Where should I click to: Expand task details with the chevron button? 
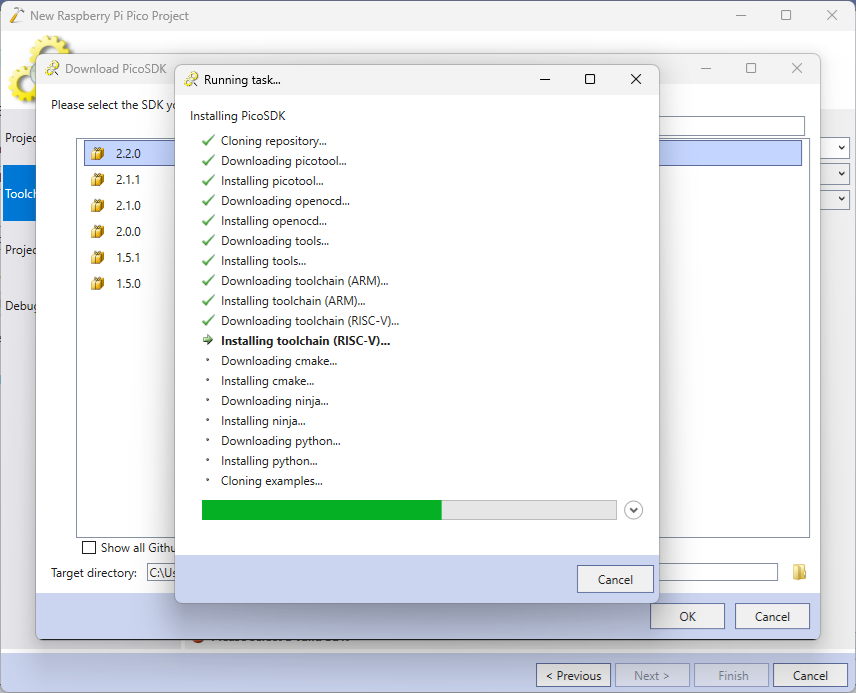pyautogui.click(x=633, y=510)
